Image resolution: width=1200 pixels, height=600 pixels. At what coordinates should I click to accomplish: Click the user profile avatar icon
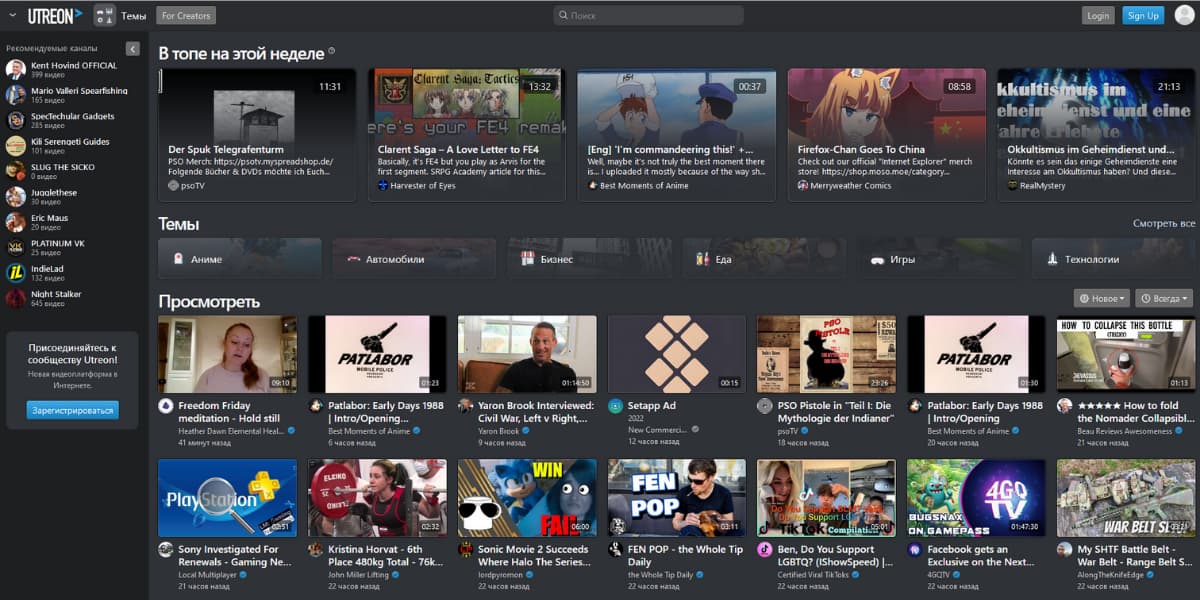[x=1184, y=15]
